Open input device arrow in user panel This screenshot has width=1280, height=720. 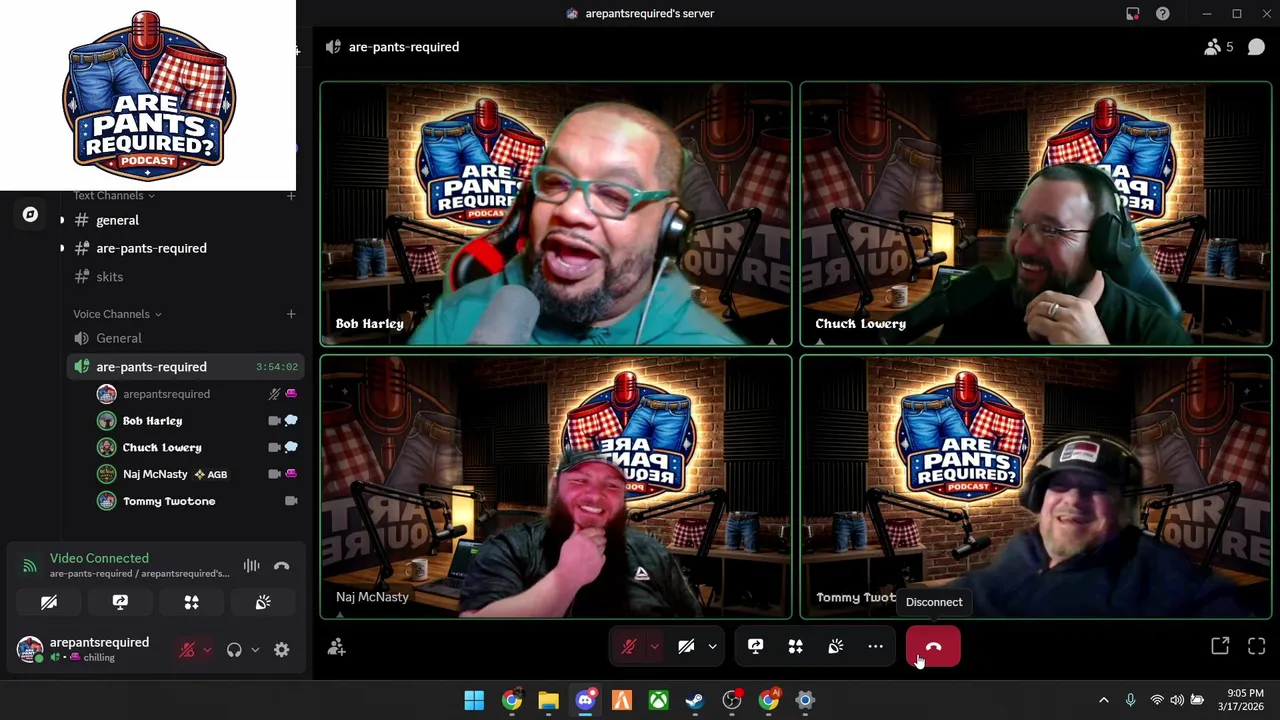pos(207,650)
